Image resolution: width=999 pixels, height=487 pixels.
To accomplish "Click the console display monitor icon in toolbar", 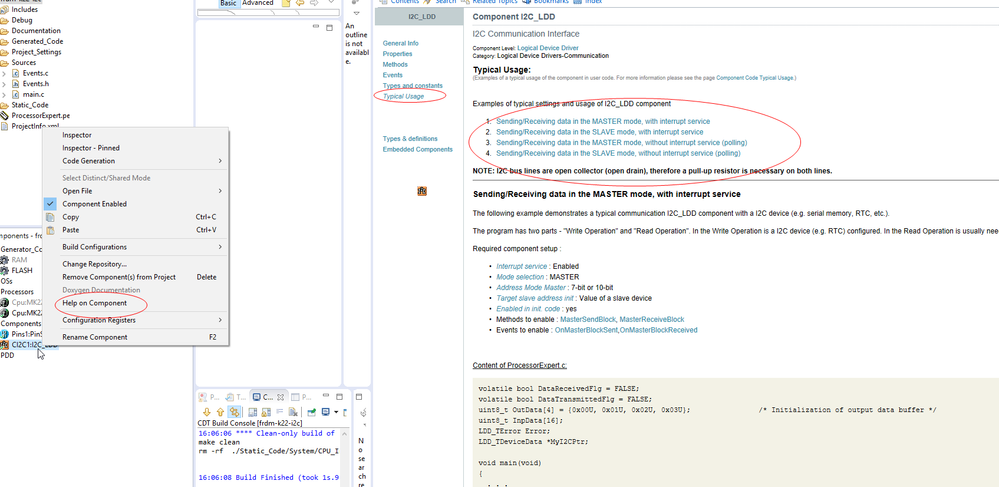I will (326, 412).
